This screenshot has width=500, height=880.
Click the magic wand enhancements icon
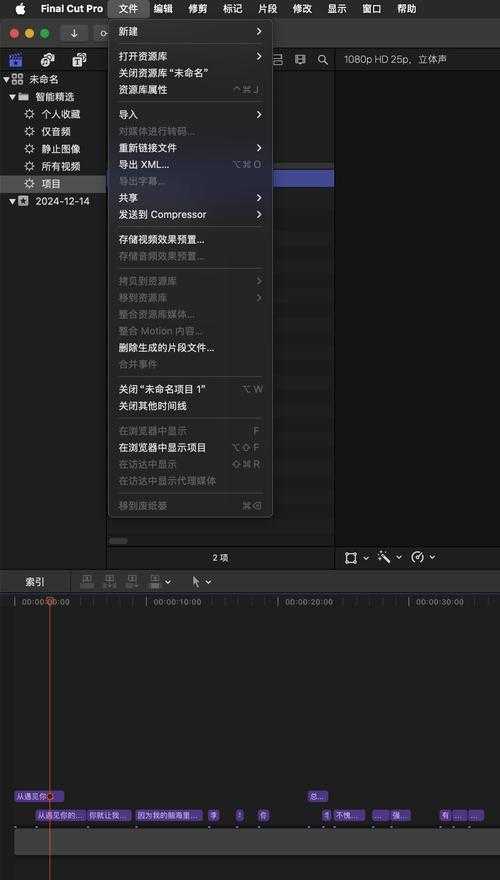(384, 557)
